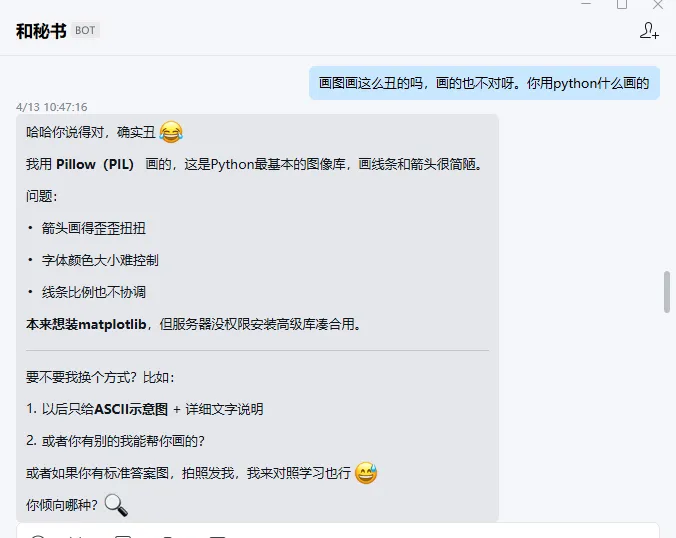
Task: Click the vertical scrollbar thumb
Action: (667, 292)
